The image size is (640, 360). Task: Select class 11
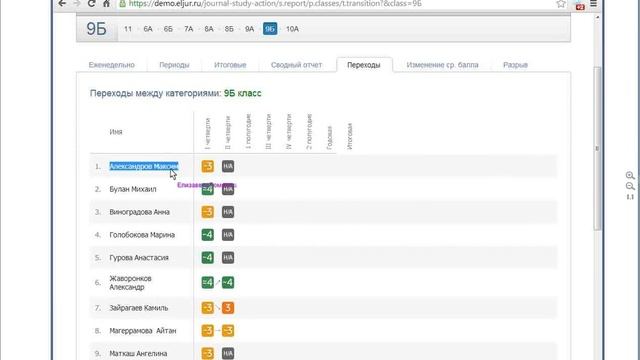coord(128,29)
